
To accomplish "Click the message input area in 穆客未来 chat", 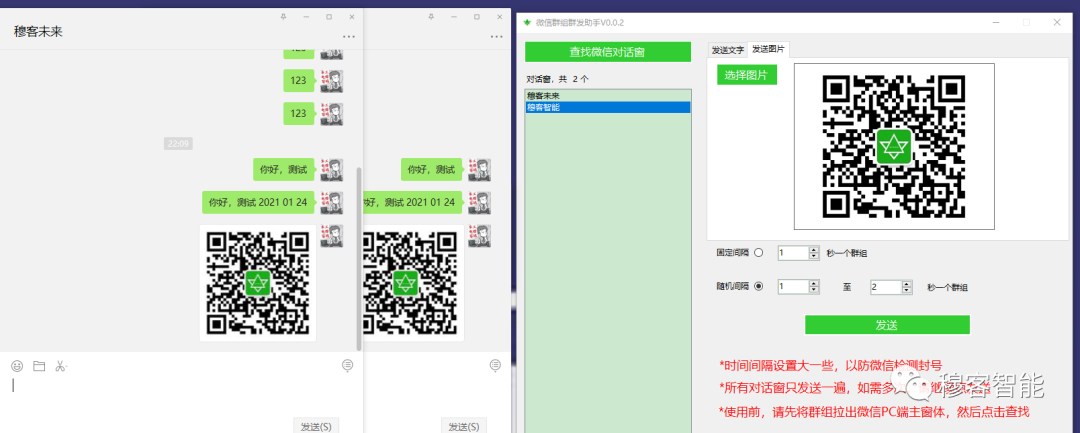I will click(x=180, y=396).
